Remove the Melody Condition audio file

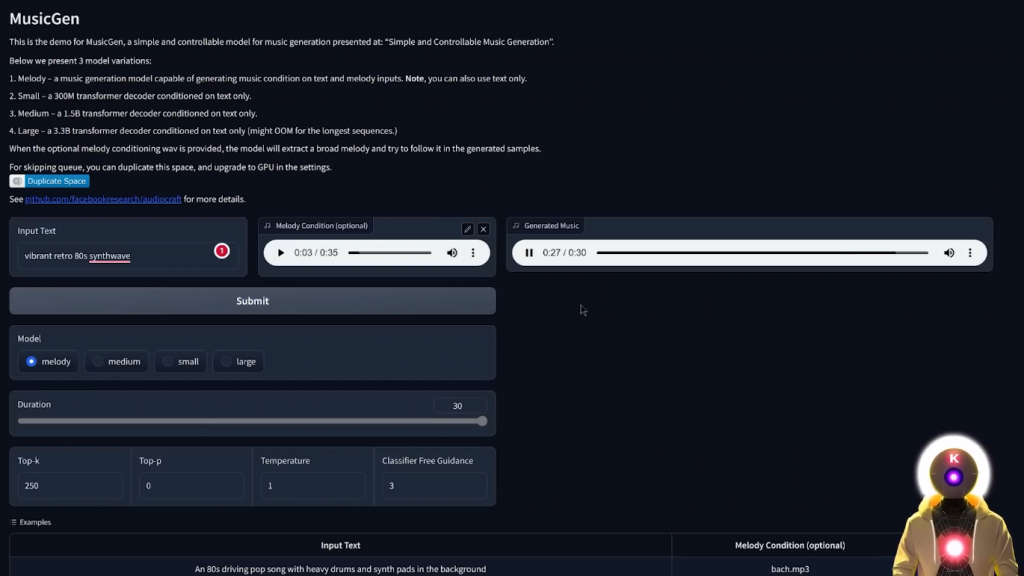tap(483, 229)
